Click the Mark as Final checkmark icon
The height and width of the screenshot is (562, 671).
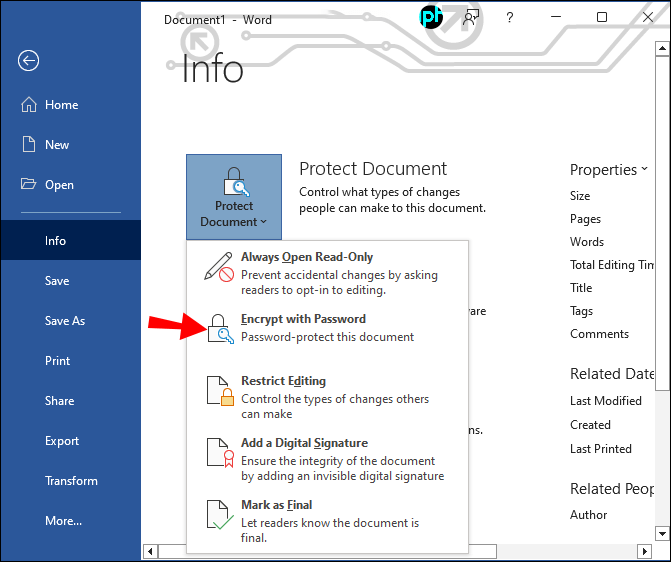click(220, 514)
